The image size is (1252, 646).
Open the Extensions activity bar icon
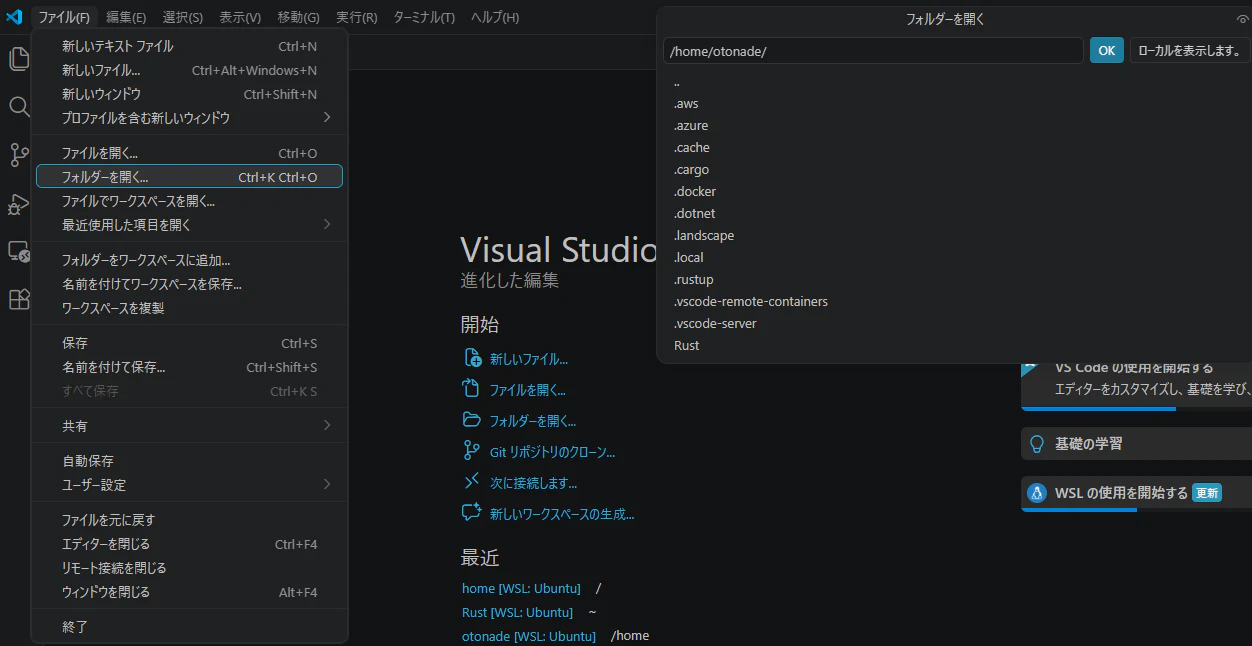[x=19, y=299]
